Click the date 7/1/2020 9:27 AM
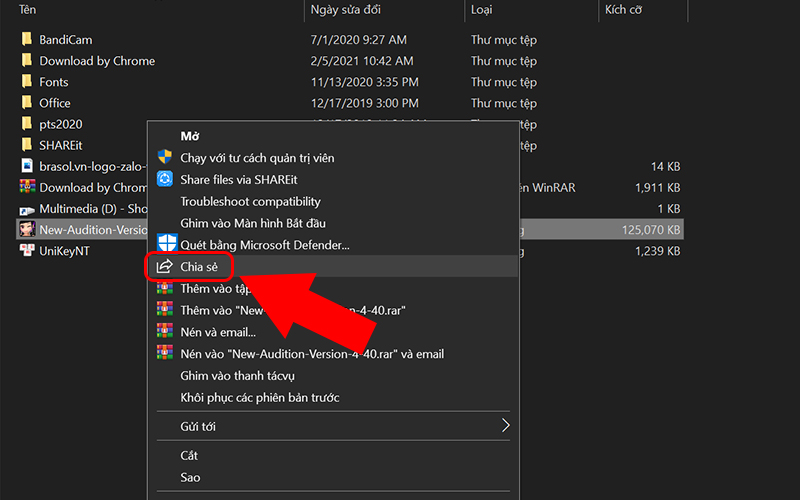 click(359, 40)
